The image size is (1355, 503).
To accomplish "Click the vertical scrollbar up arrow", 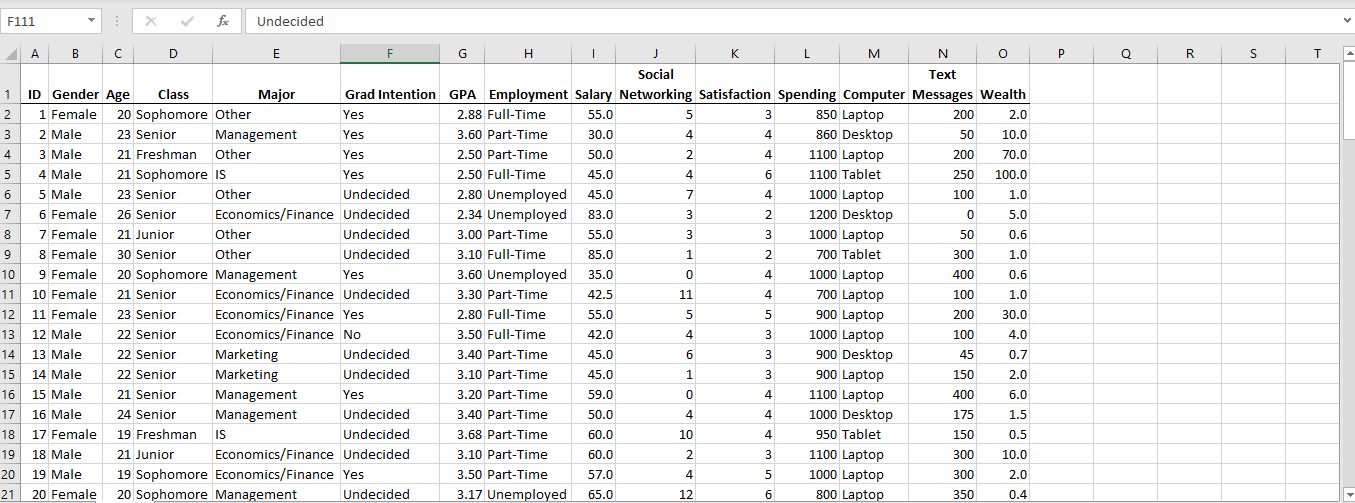I will [x=1347, y=54].
